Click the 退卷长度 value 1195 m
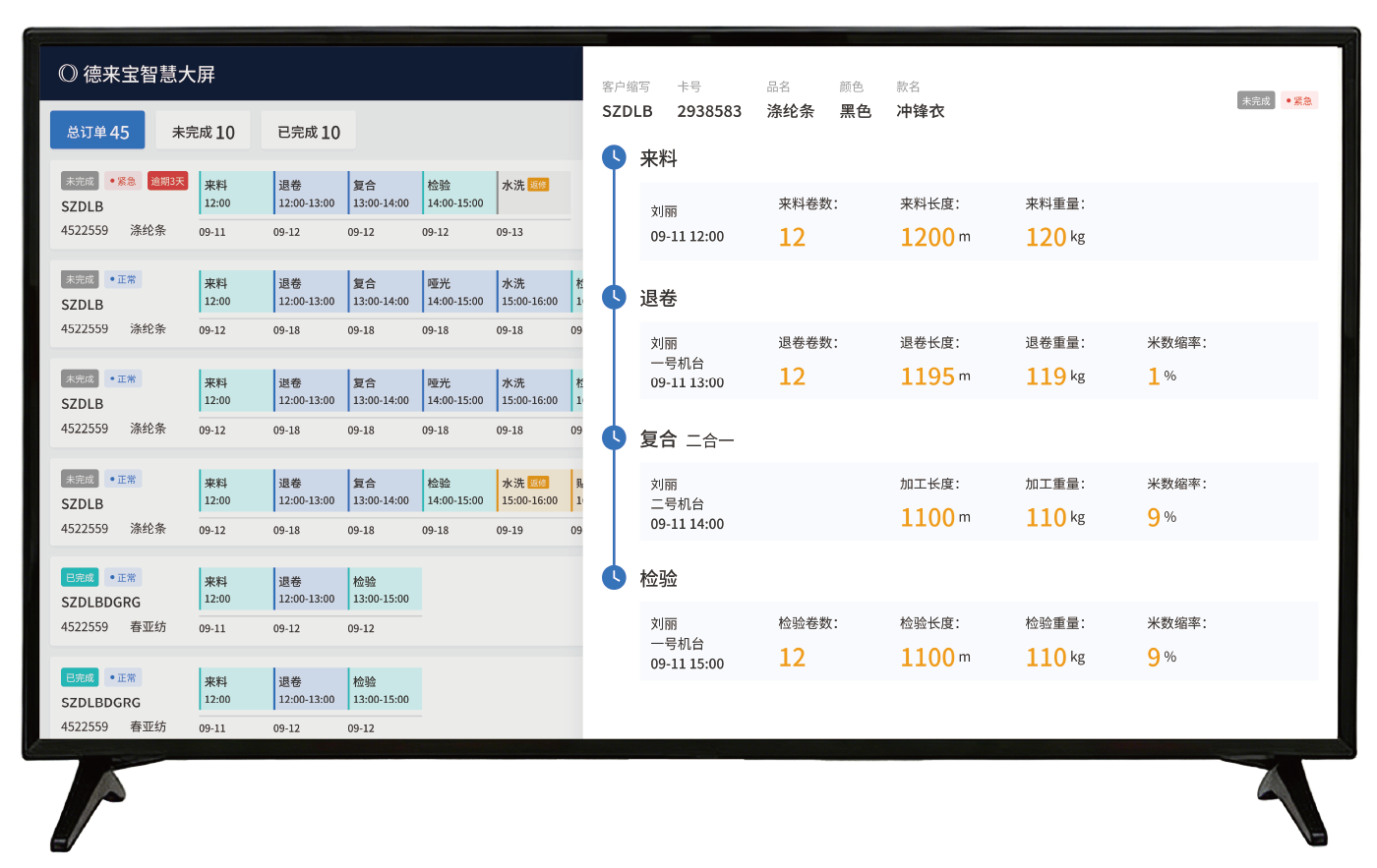 pyautogui.click(x=934, y=376)
